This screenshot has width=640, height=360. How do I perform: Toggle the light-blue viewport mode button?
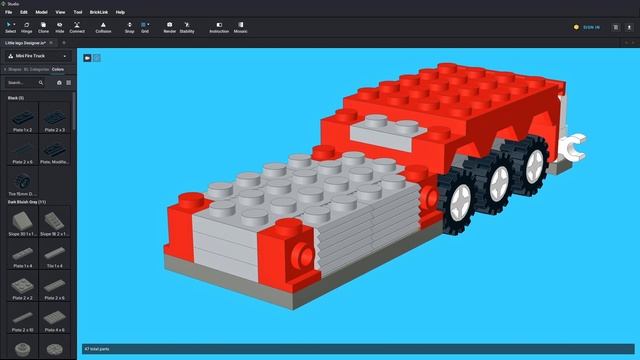click(x=97, y=58)
